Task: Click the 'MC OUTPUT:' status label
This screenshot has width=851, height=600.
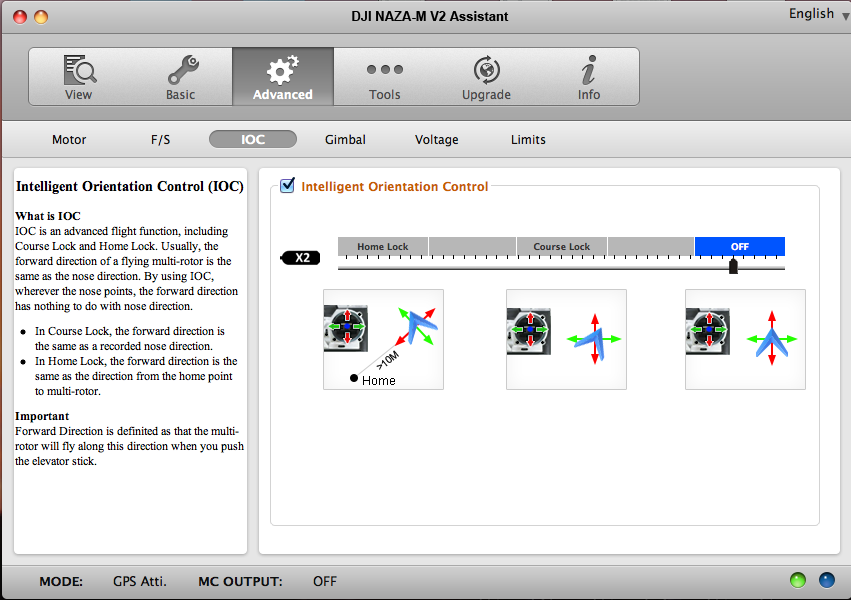Action: point(240,582)
